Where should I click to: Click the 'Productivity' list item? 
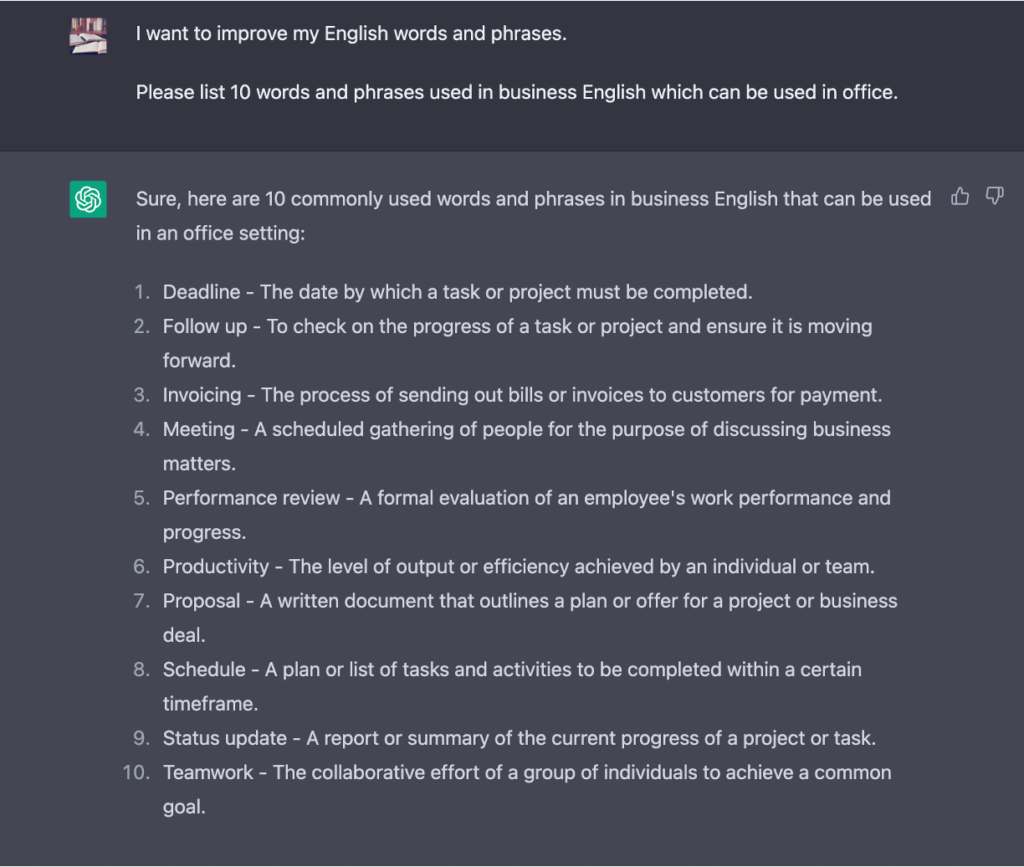tap(518, 566)
